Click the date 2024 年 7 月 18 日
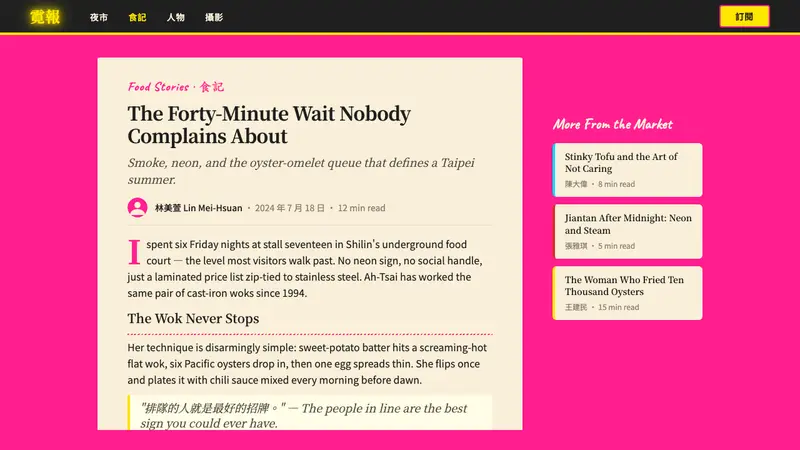Image resolution: width=800 pixels, height=450 pixels. click(x=290, y=208)
